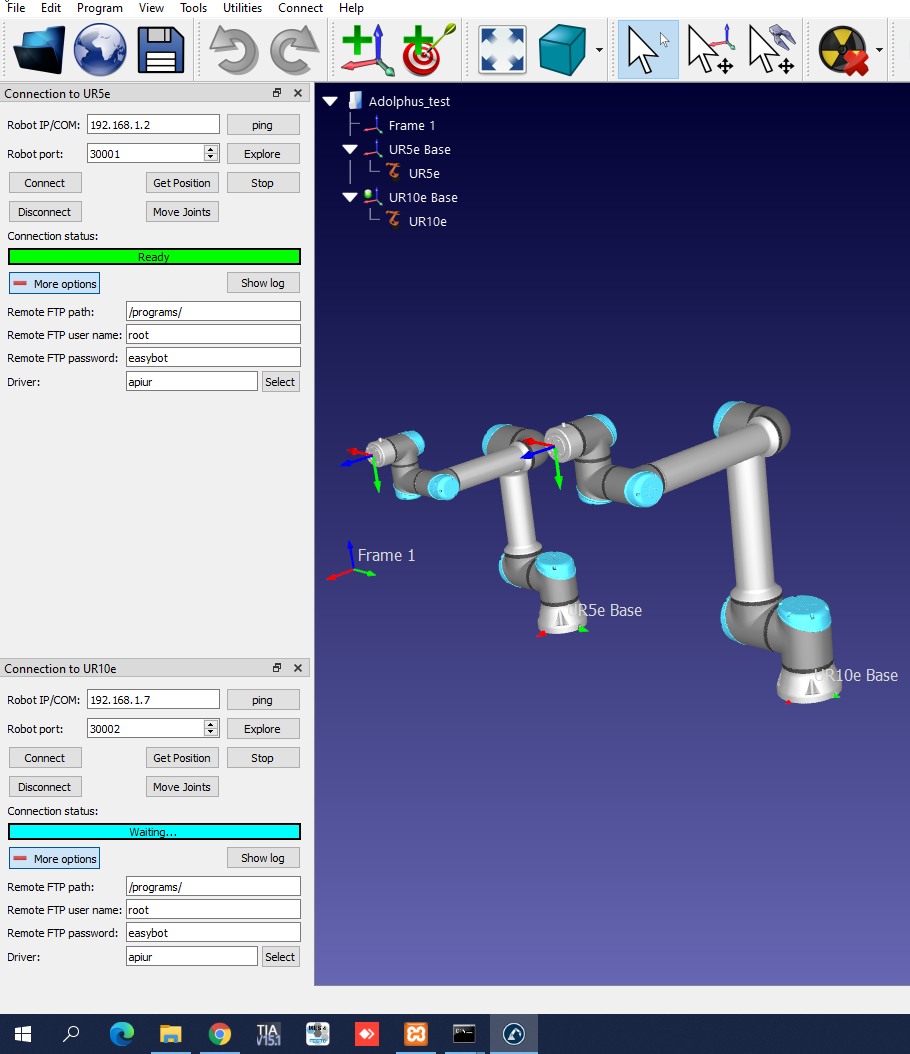The width and height of the screenshot is (910, 1054).
Task: Add a new target icon
Action: pyautogui.click(x=429, y=49)
